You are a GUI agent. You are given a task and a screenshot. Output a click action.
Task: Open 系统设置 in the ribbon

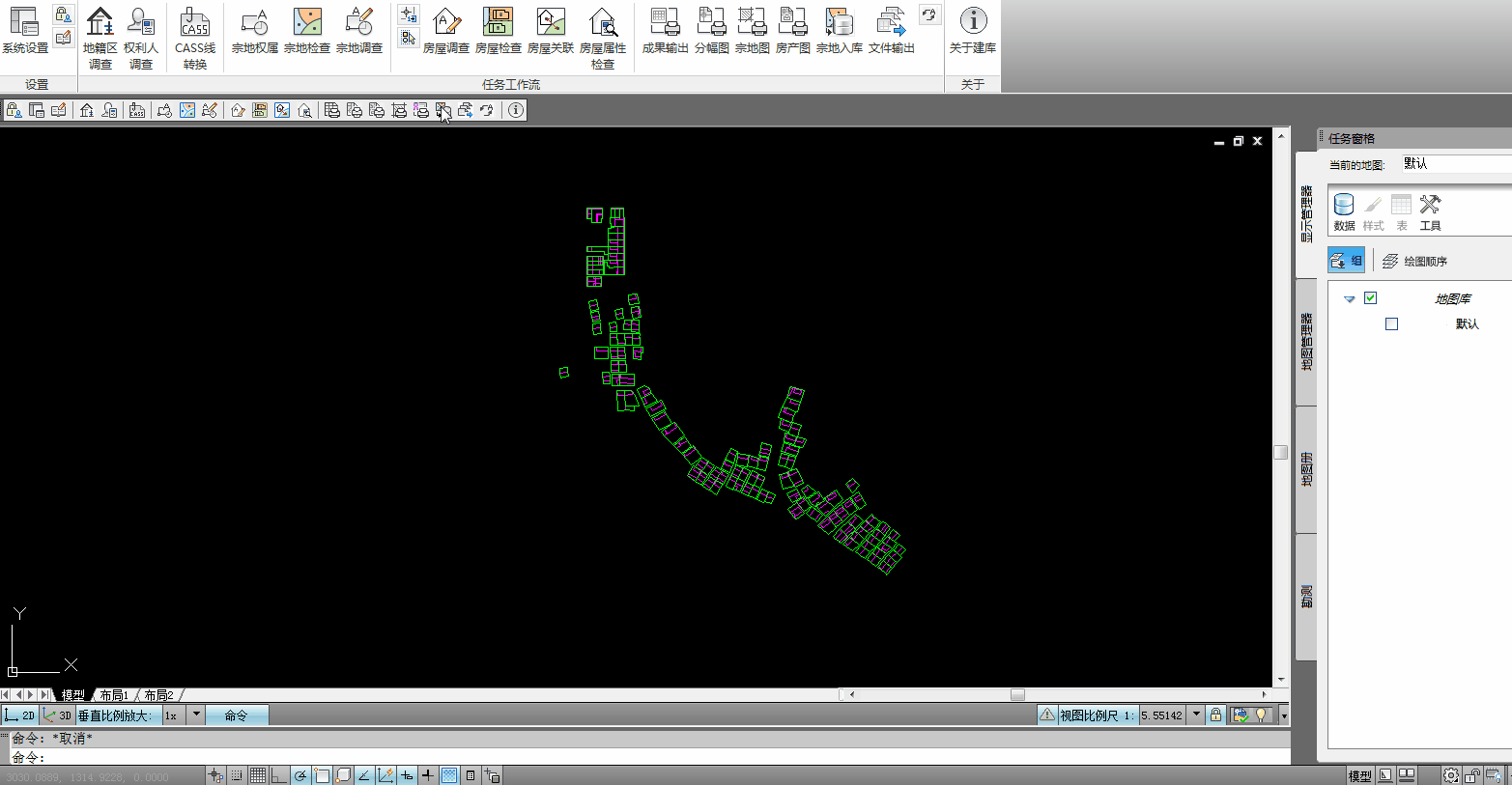point(24,31)
